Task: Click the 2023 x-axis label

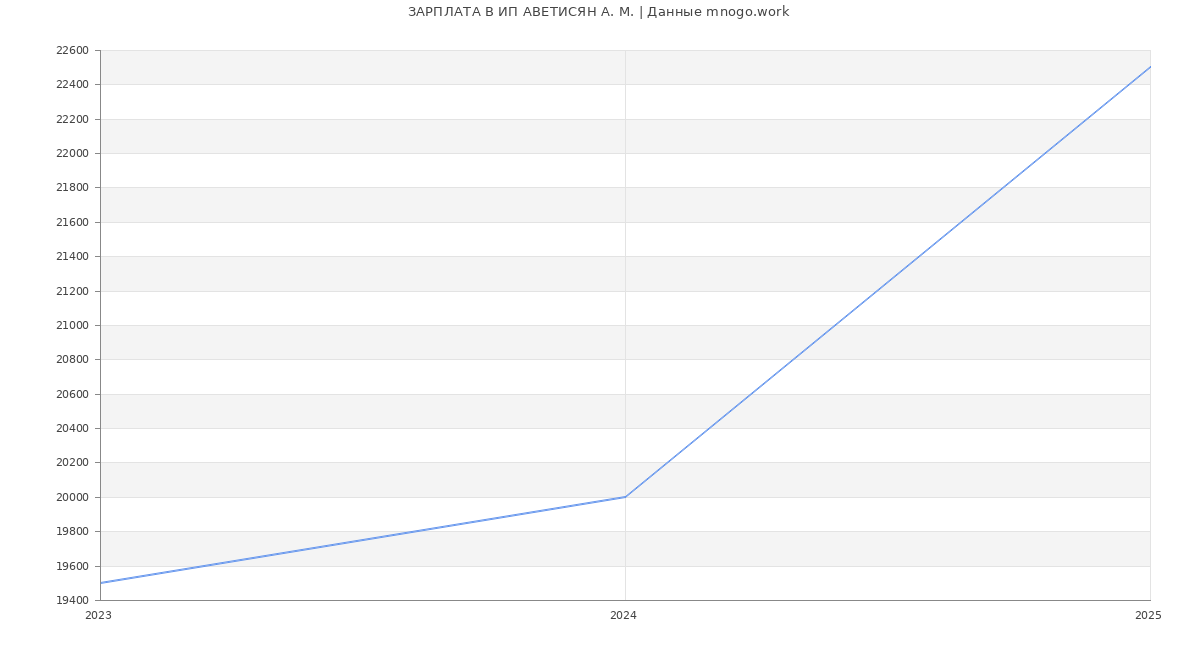Action: point(99,616)
